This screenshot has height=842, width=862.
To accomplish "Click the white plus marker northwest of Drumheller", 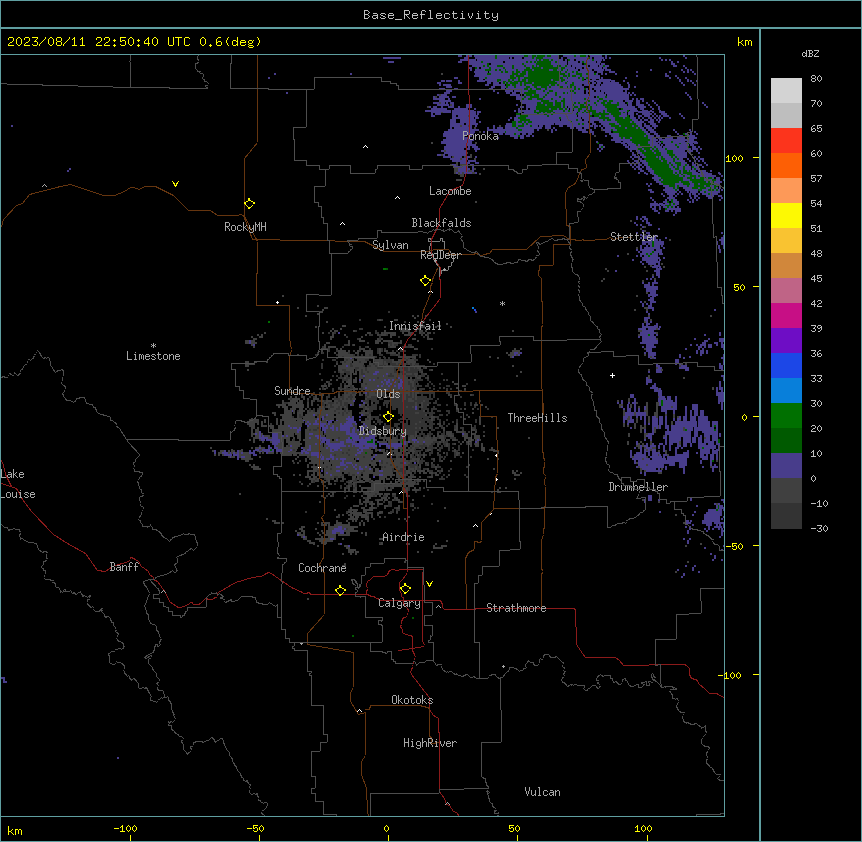I will (x=612, y=375).
